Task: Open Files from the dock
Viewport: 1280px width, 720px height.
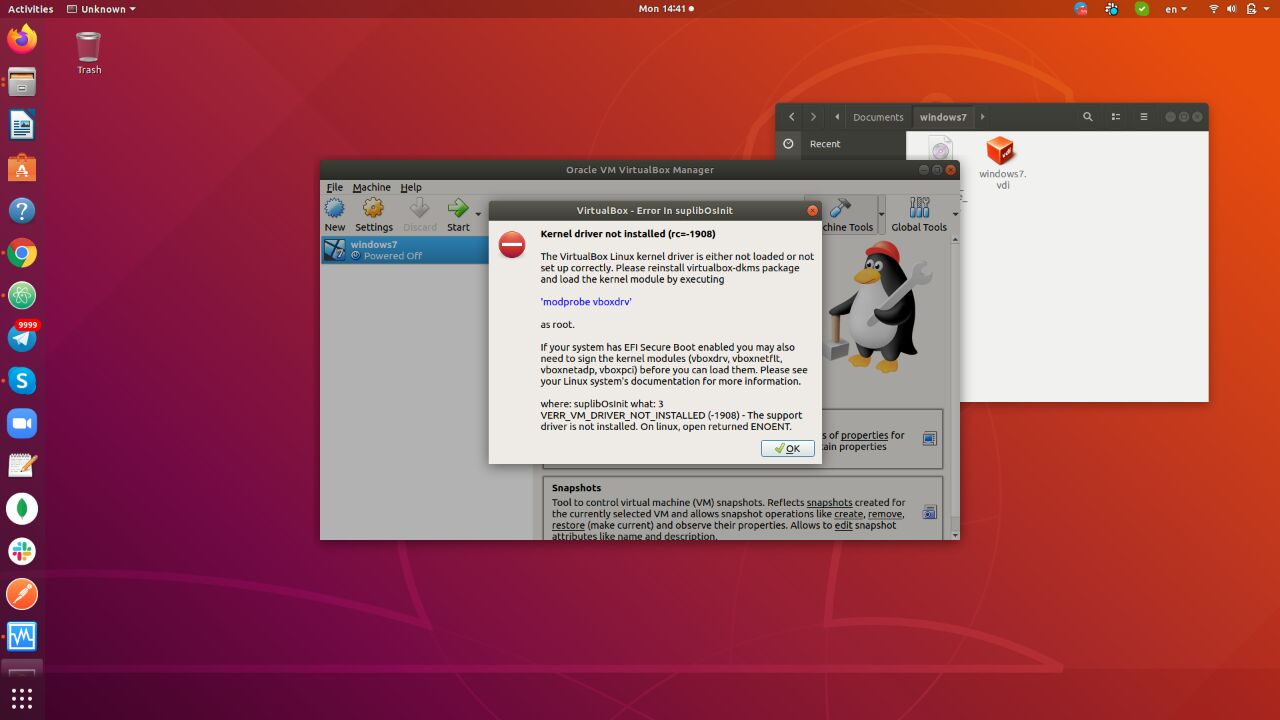Action: pyautogui.click(x=22, y=82)
